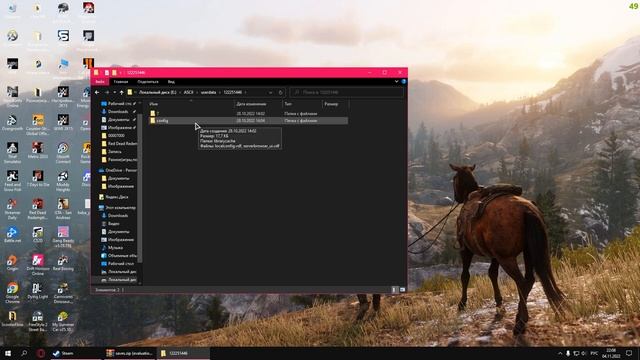Select Этот компьютер in navigation pane

tap(118, 207)
